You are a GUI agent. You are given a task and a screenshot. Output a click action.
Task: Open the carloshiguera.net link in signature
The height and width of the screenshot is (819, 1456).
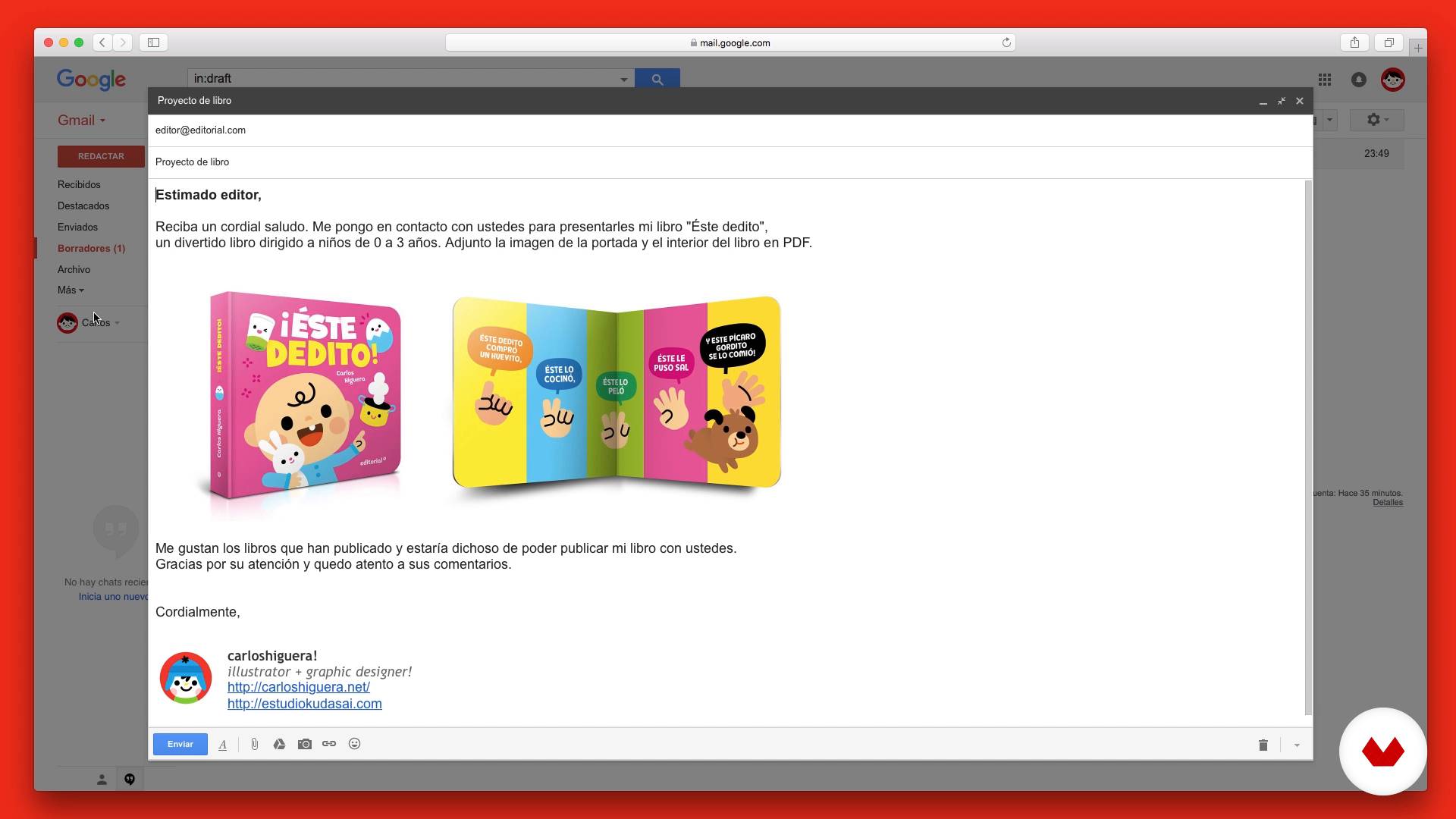click(x=299, y=687)
